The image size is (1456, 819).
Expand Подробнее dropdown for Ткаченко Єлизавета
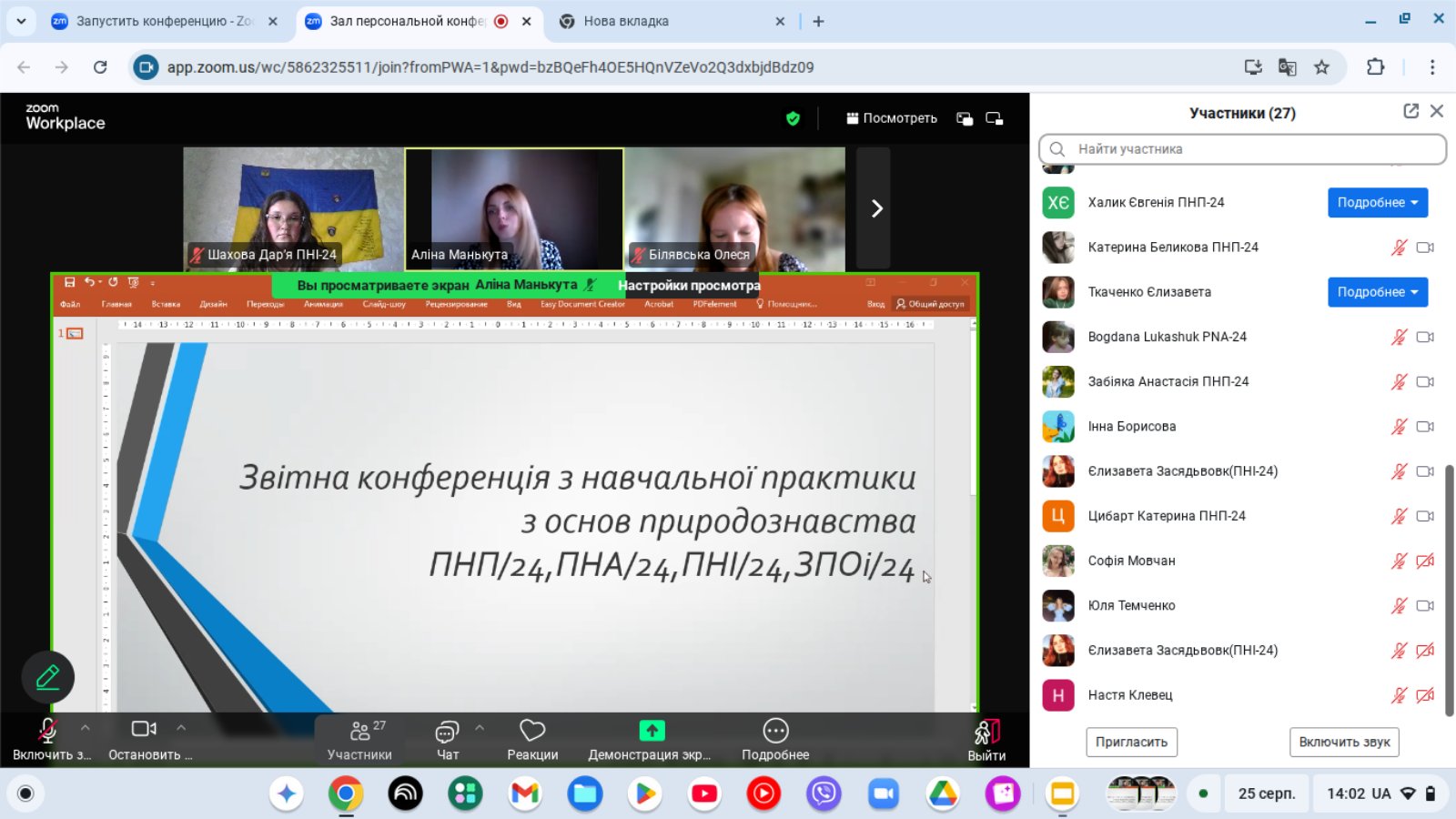click(x=1377, y=292)
